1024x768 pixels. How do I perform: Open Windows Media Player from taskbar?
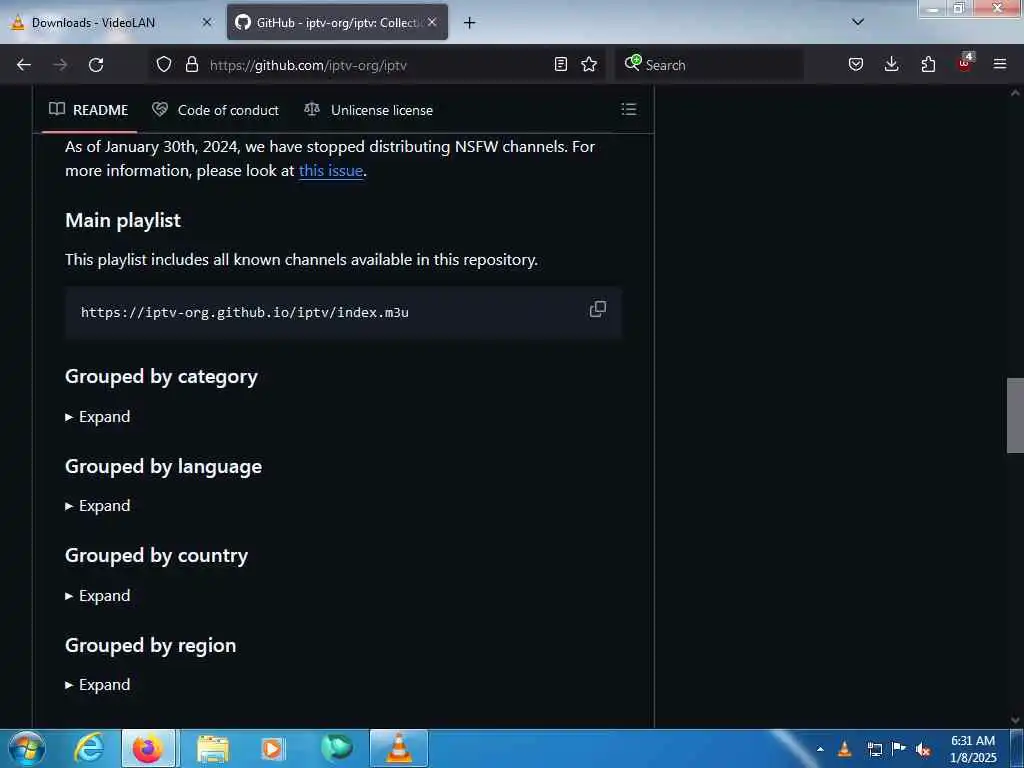pos(272,748)
